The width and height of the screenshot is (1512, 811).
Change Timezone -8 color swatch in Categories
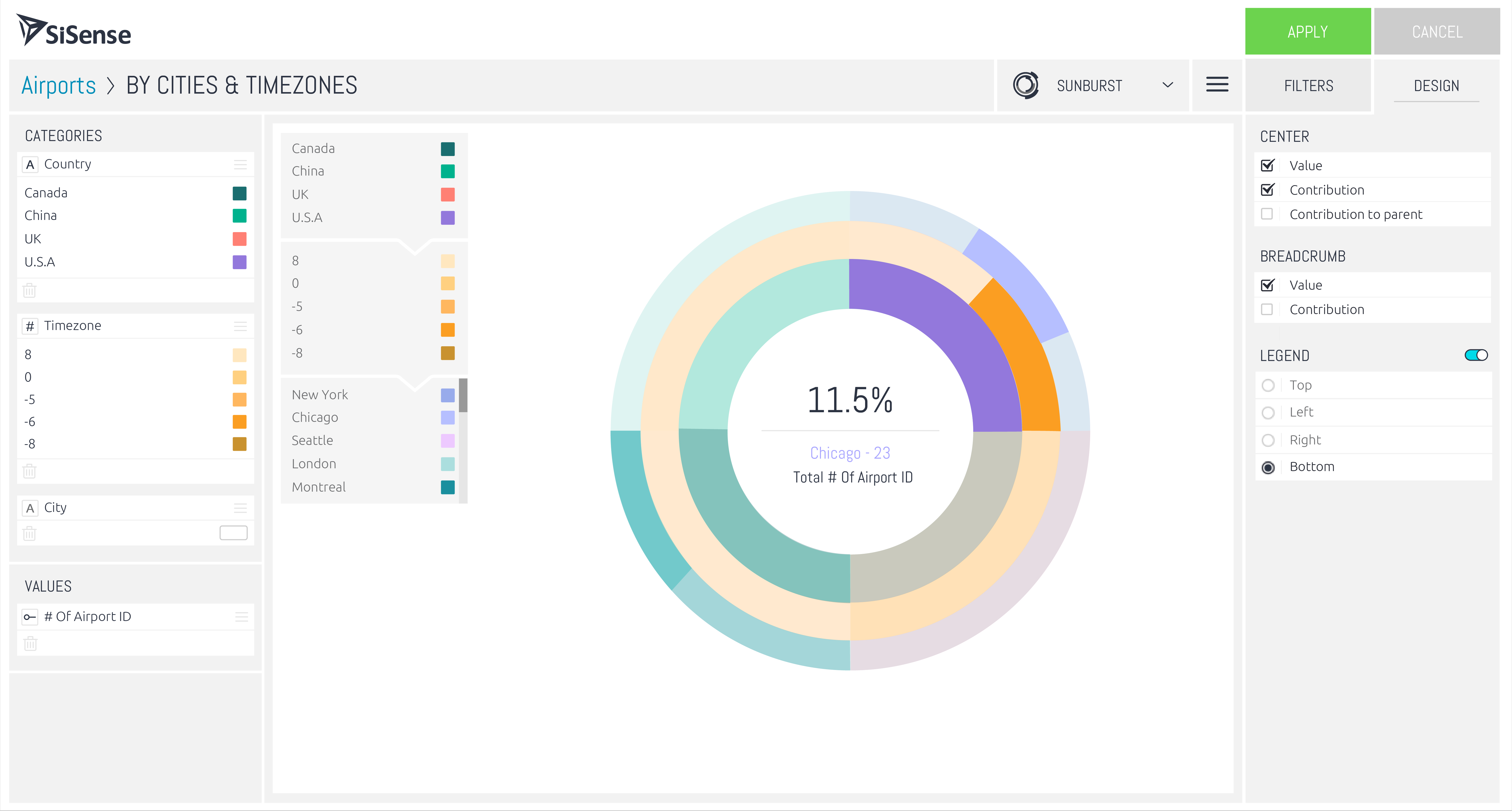pos(239,444)
